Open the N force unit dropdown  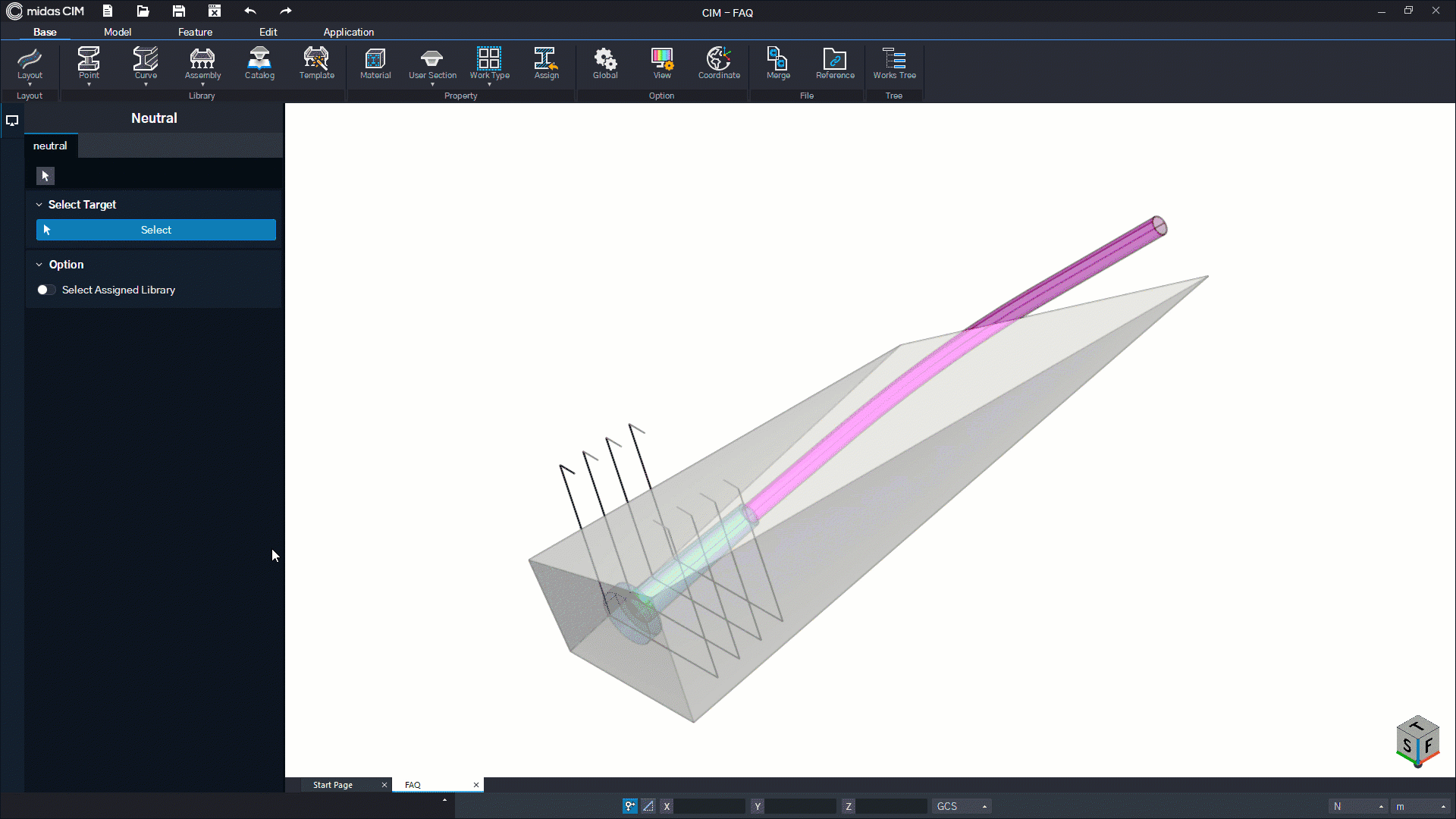1358,806
